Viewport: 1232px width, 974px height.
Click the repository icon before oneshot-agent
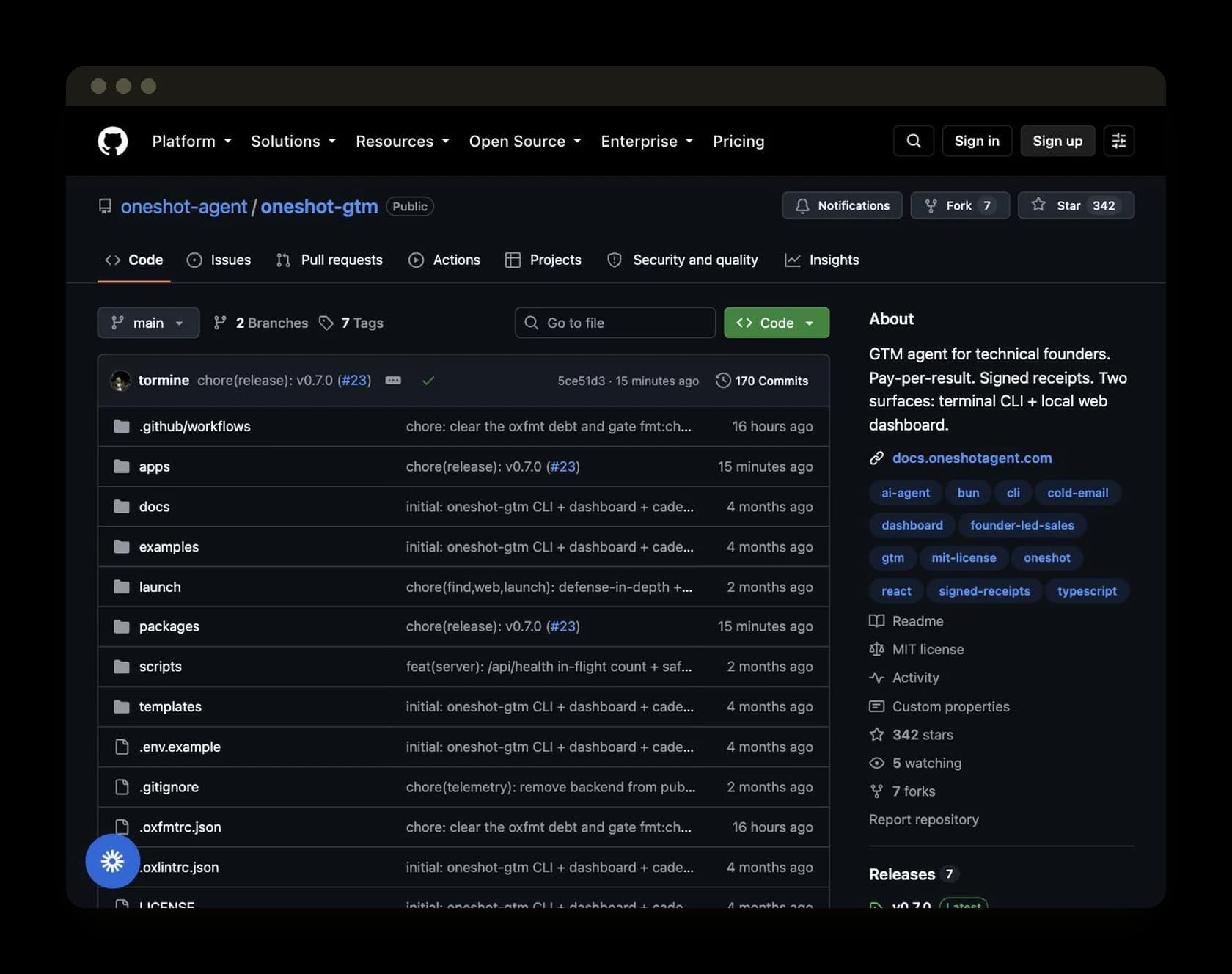[x=105, y=207]
